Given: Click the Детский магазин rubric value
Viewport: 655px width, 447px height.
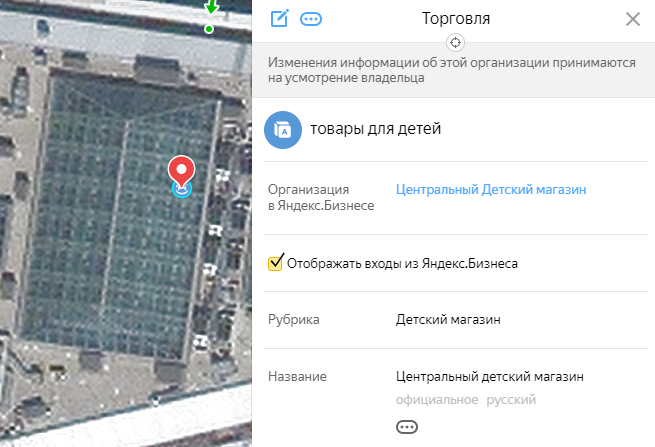Looking at the screenshot, I should point(448,320).
